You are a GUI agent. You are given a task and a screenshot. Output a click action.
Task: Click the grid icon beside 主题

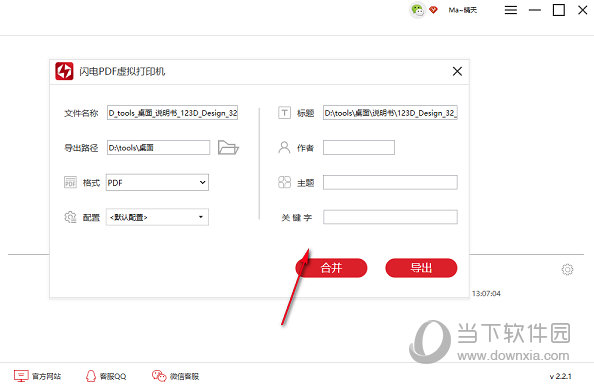click(x=284, y=182)
